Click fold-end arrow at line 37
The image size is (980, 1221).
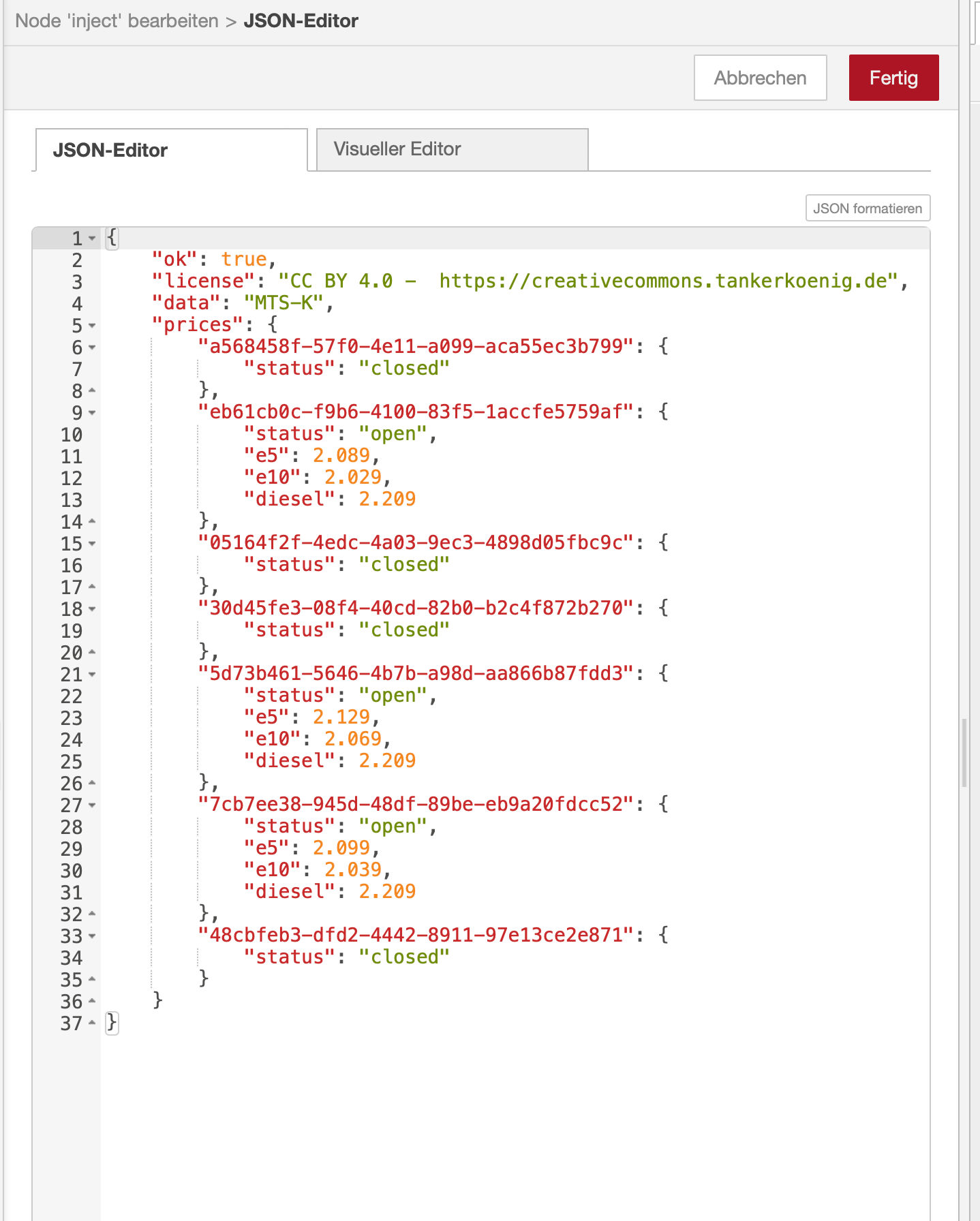pos(92,1023)
